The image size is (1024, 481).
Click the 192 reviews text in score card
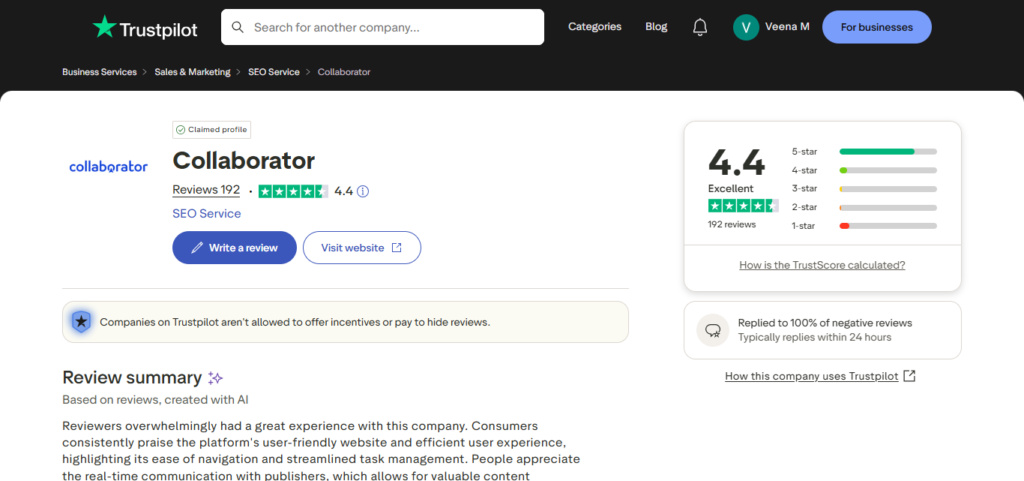tap(731, 225)
